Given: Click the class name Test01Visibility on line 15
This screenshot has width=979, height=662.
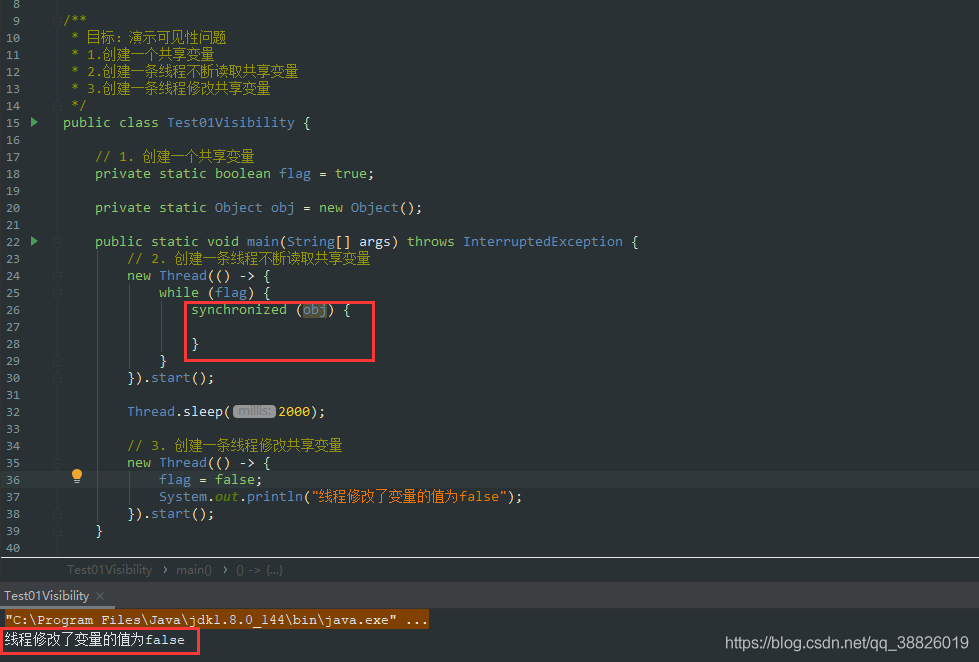Looking at the screenshot, I should pos(230,122).
